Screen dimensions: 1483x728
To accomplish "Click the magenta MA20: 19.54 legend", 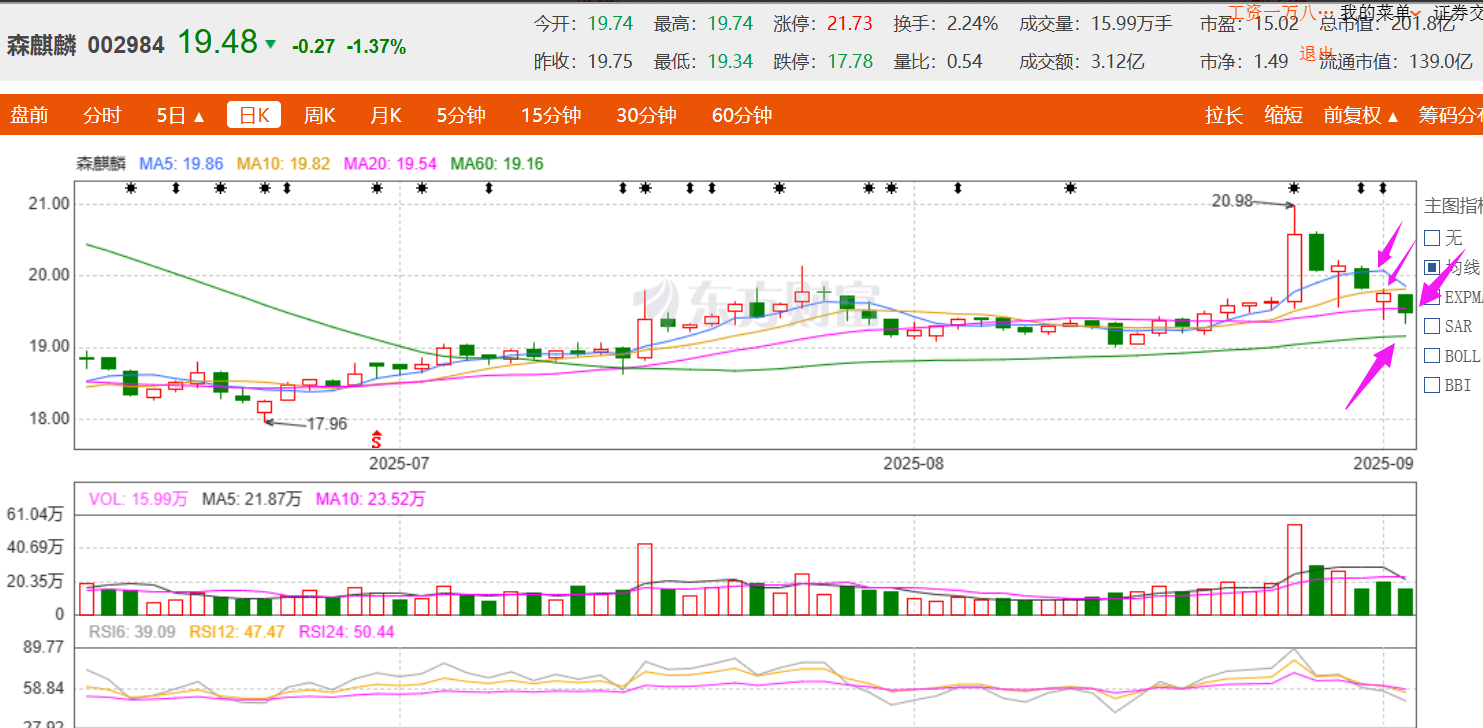I will (x=391, y=163).
